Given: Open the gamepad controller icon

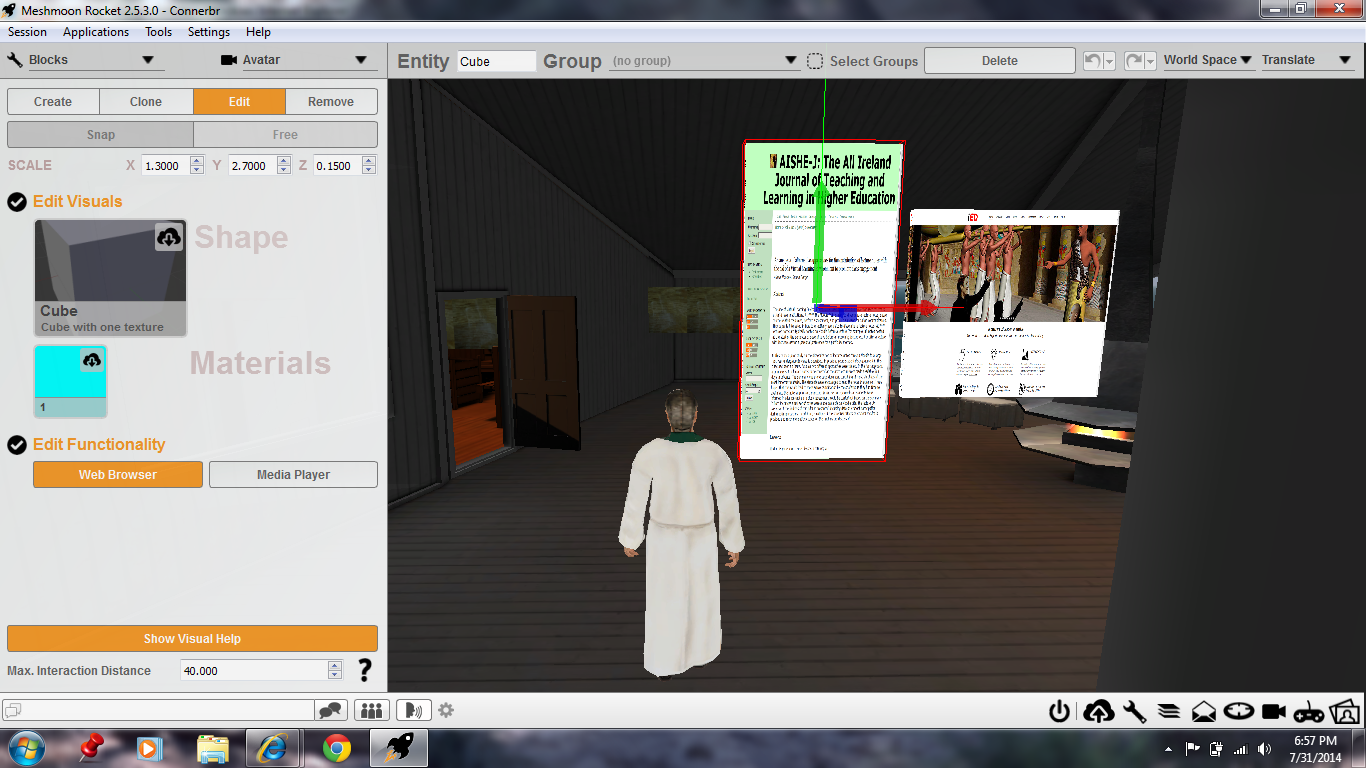Looking at the screenshot, I should pos(1309,713).
